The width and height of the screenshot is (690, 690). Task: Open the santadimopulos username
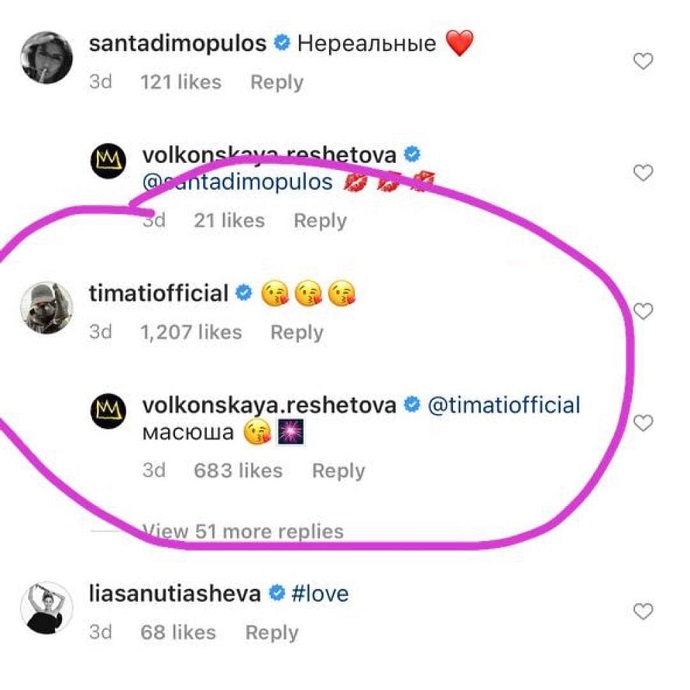coord(178,44)
